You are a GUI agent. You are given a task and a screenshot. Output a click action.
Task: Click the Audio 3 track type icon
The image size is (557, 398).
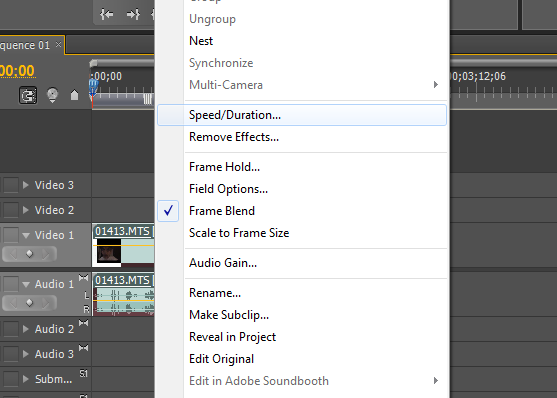click(x=83, y=348)
